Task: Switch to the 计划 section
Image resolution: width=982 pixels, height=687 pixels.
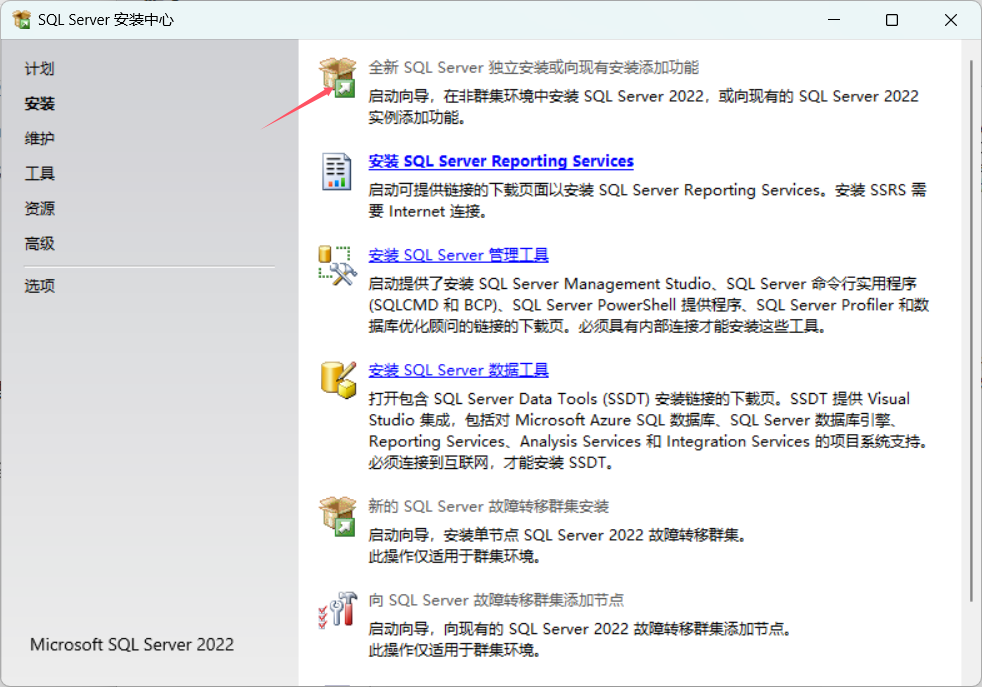Action: [x=38, y=69]
